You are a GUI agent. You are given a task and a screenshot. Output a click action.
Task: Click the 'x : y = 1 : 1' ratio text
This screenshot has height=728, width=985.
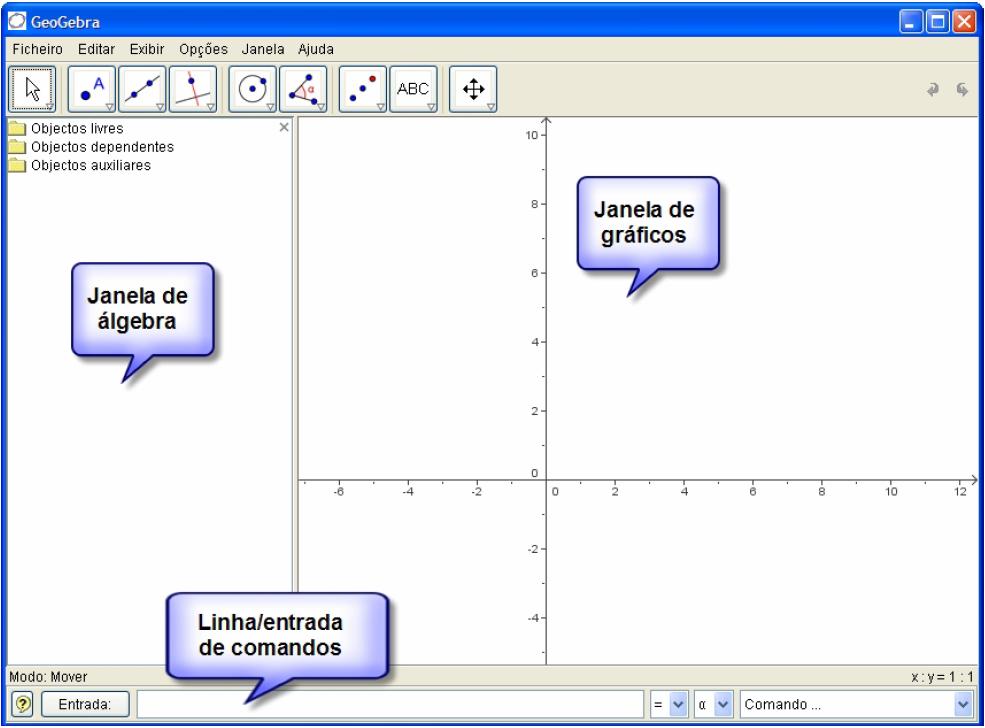pos(942,676)
